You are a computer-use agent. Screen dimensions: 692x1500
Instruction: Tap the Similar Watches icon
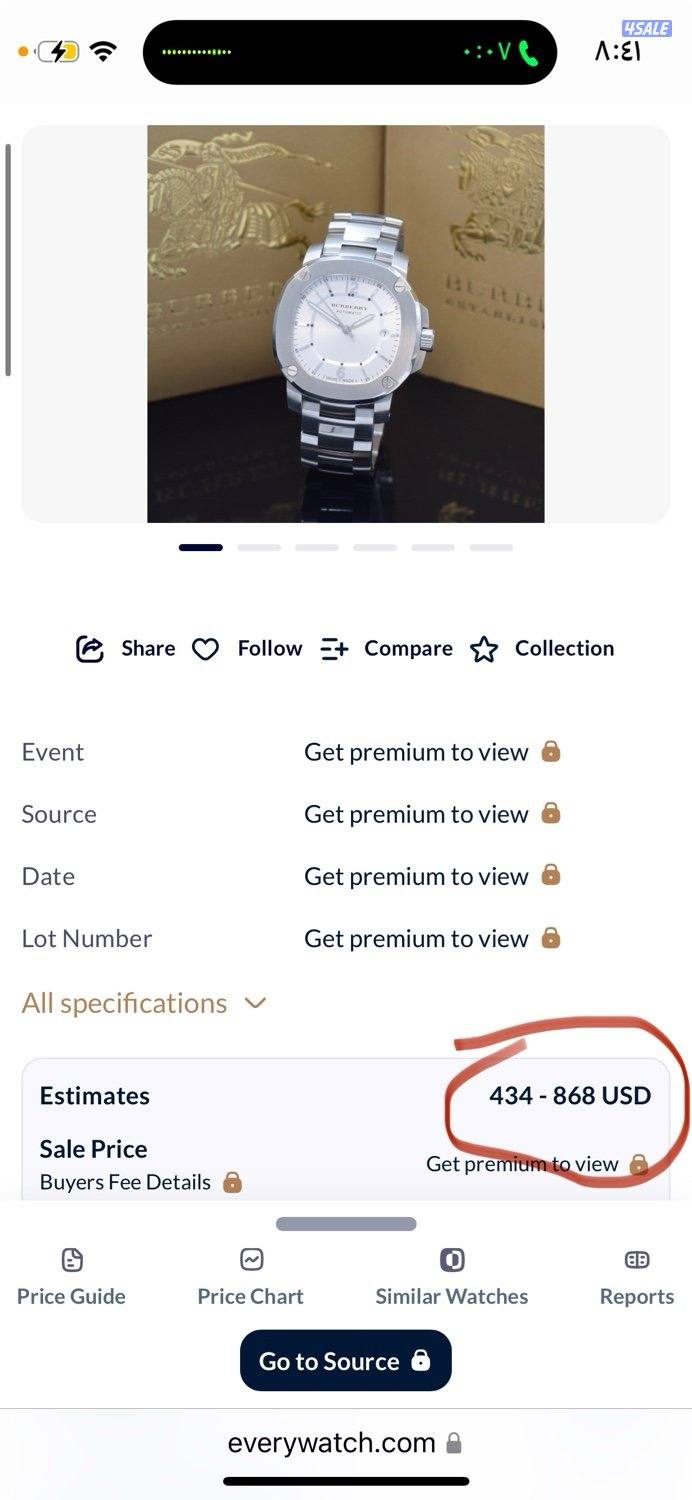452,1259
